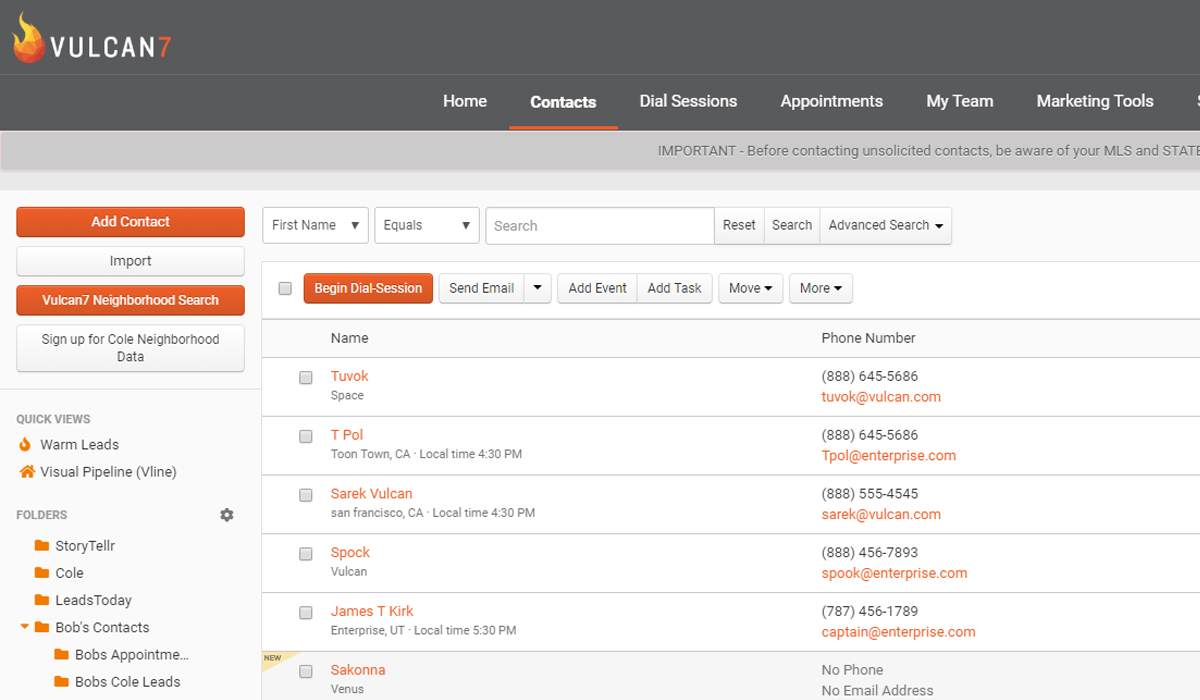Open Vulcan7 Neighborhood Search
Image resolution: width=1200 pixels, height=700 pixels.
pos(130,300)
